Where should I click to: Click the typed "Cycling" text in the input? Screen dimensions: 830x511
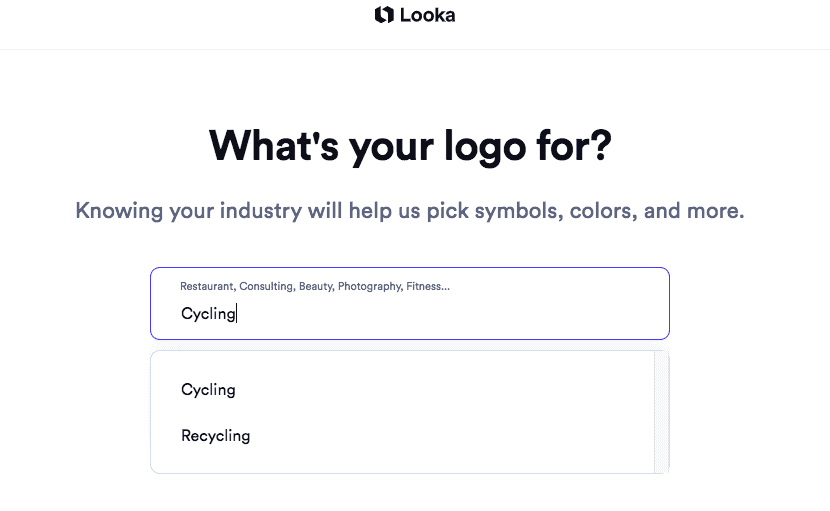click(208, 314)
